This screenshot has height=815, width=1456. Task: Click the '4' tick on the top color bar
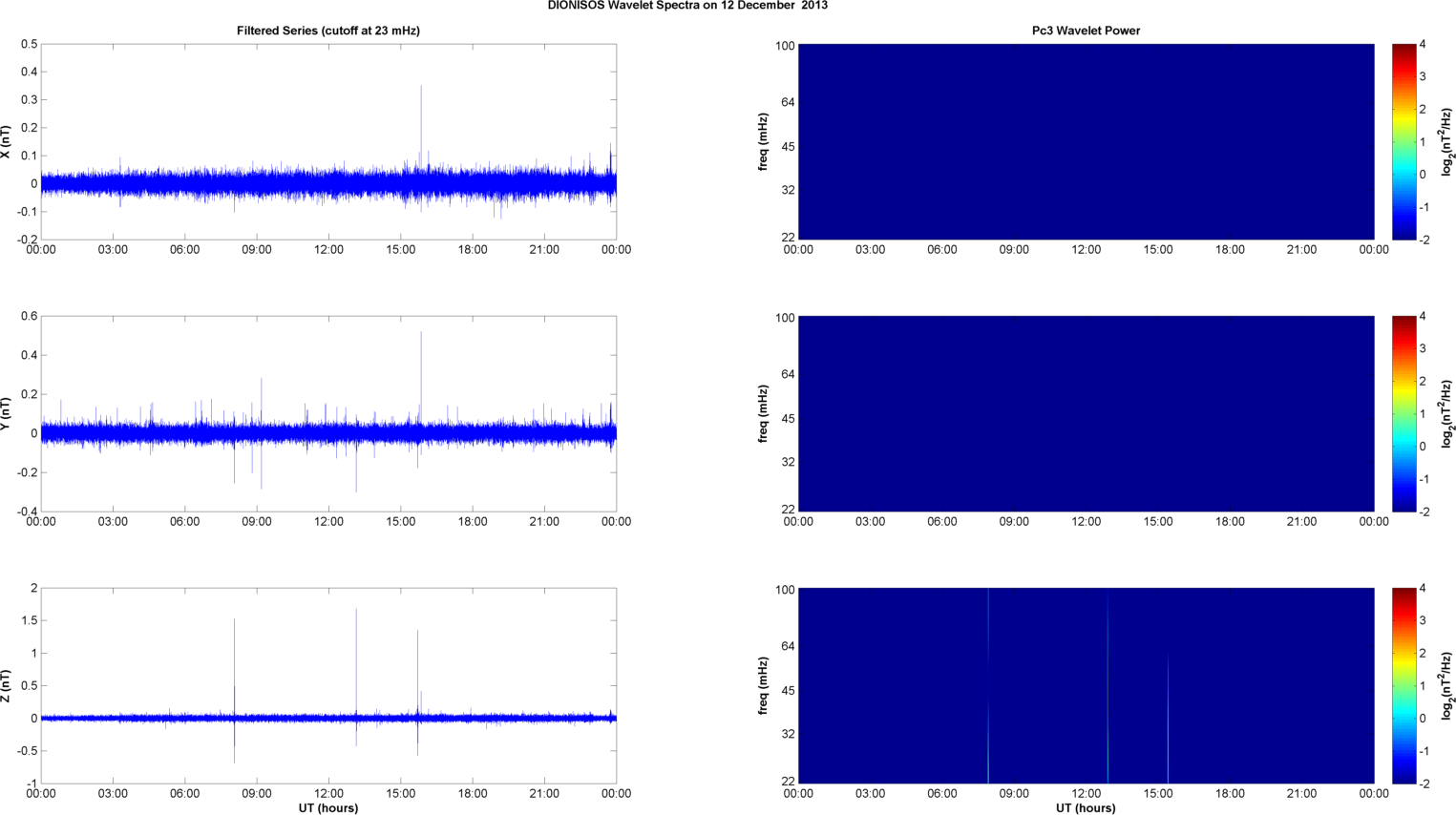(1423, 44)
